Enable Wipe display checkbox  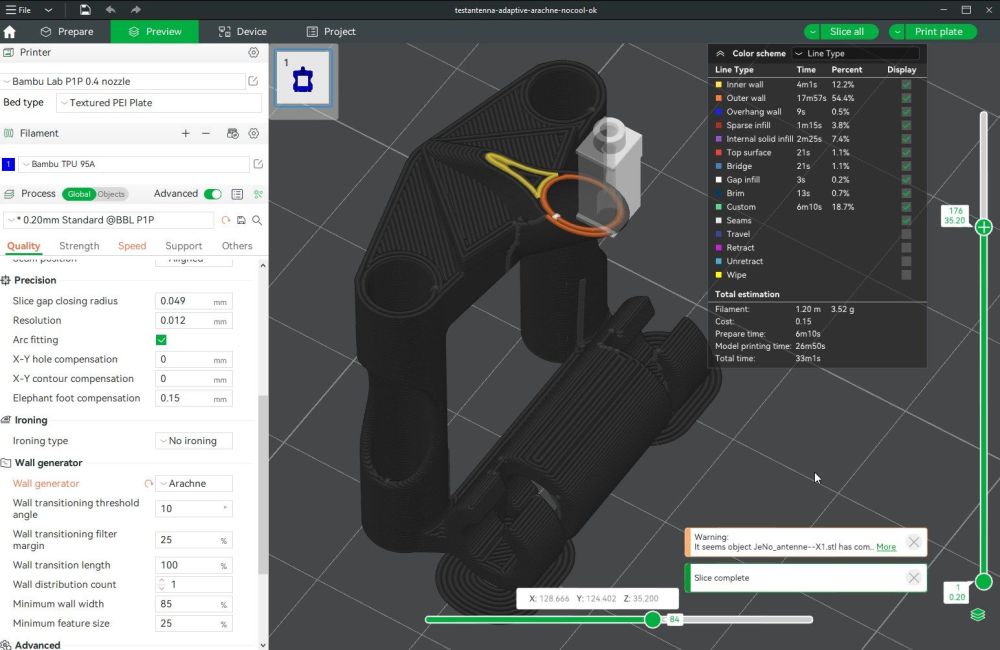pyautogui.click(x=906, y=275)
